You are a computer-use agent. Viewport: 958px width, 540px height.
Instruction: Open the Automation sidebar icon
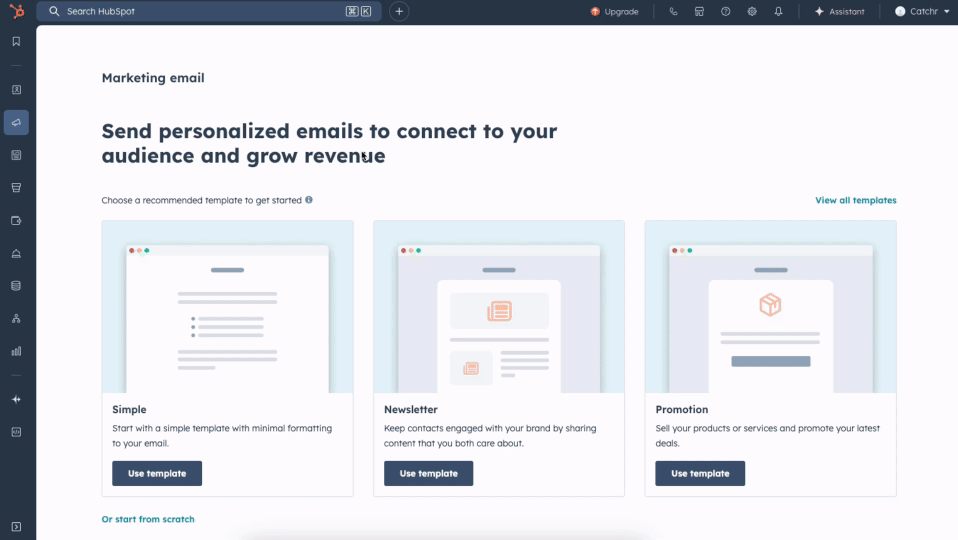coord(16,318)
